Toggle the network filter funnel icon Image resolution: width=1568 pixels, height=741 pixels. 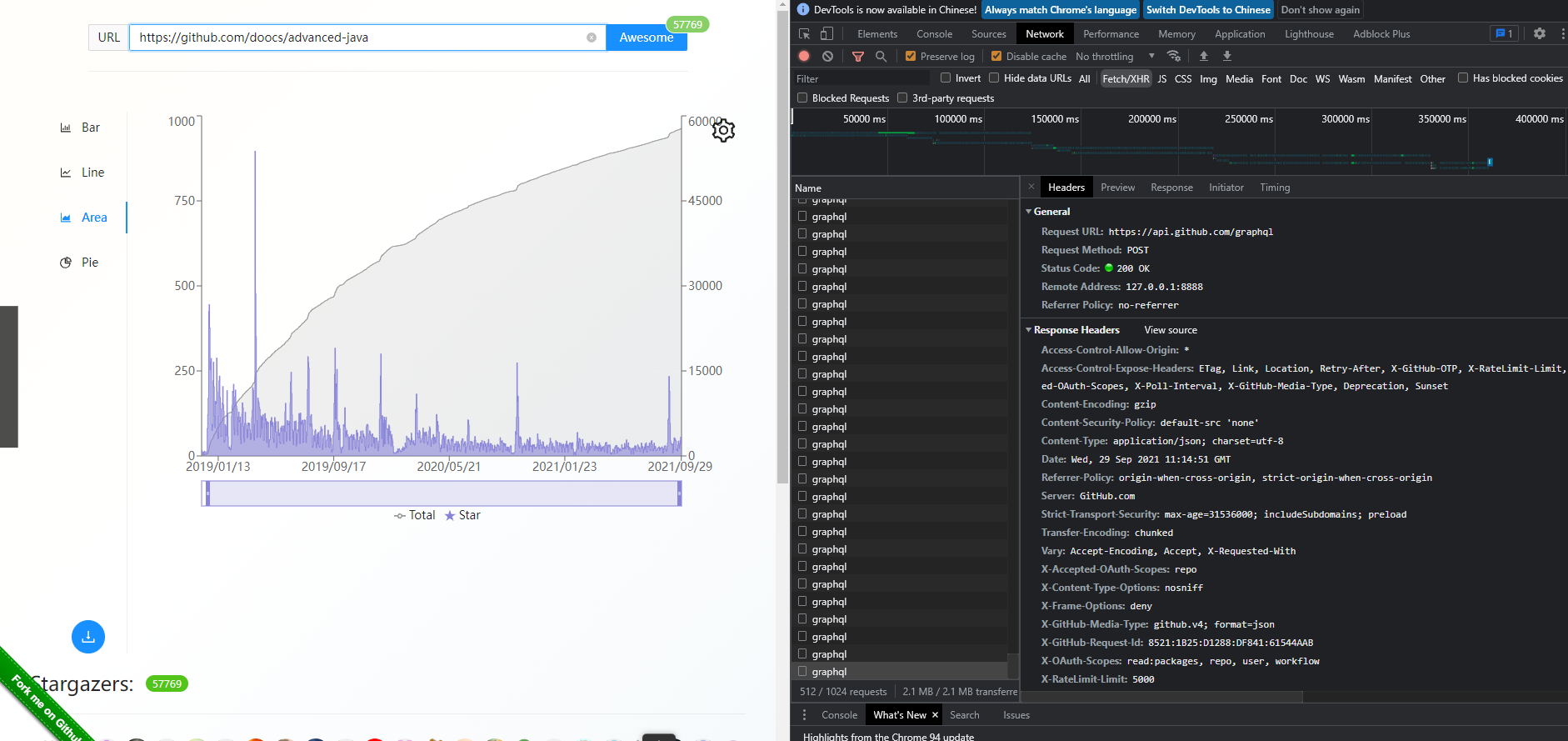coord(858,56)
